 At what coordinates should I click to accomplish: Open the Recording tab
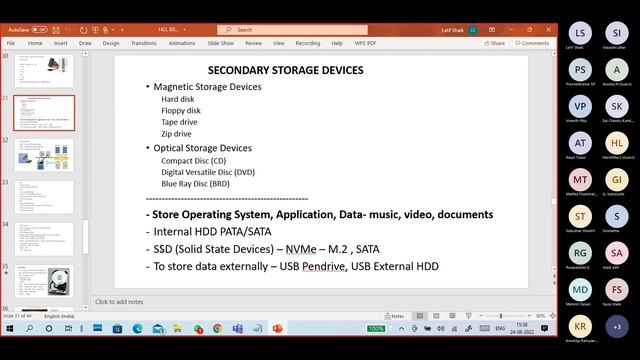coord(308,43)
